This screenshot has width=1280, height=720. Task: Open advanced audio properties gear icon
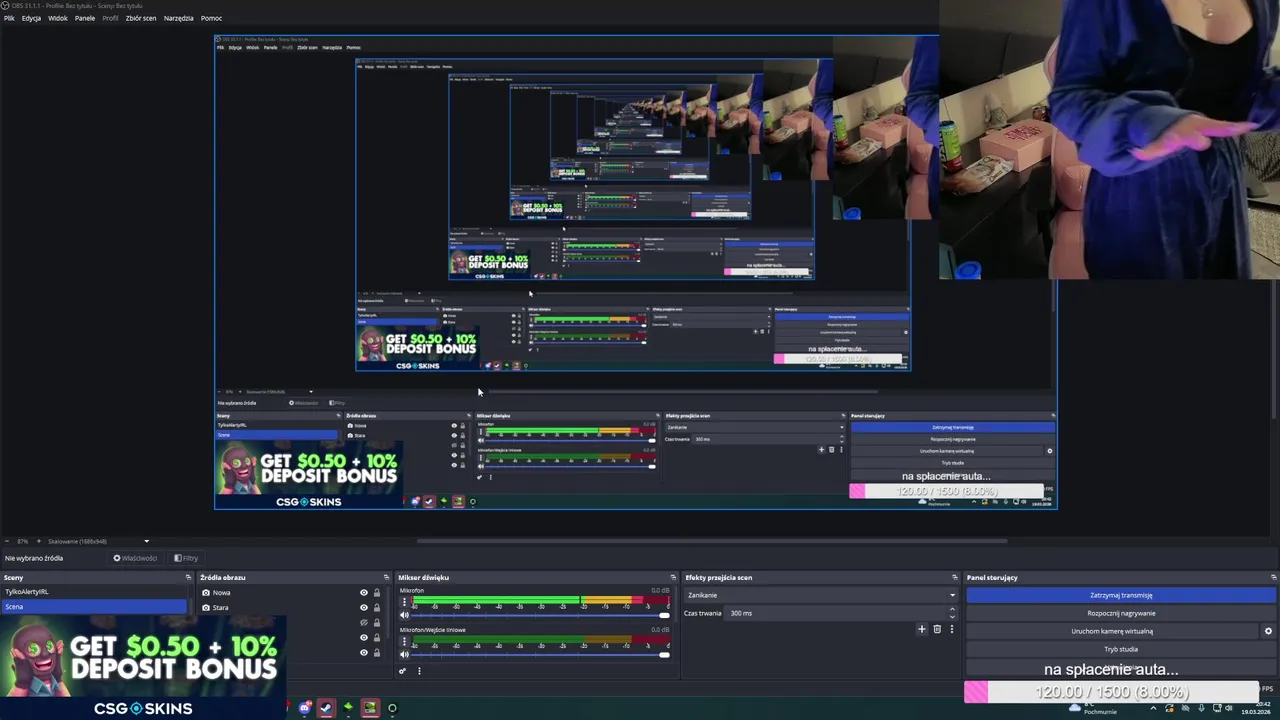[402, 671]
